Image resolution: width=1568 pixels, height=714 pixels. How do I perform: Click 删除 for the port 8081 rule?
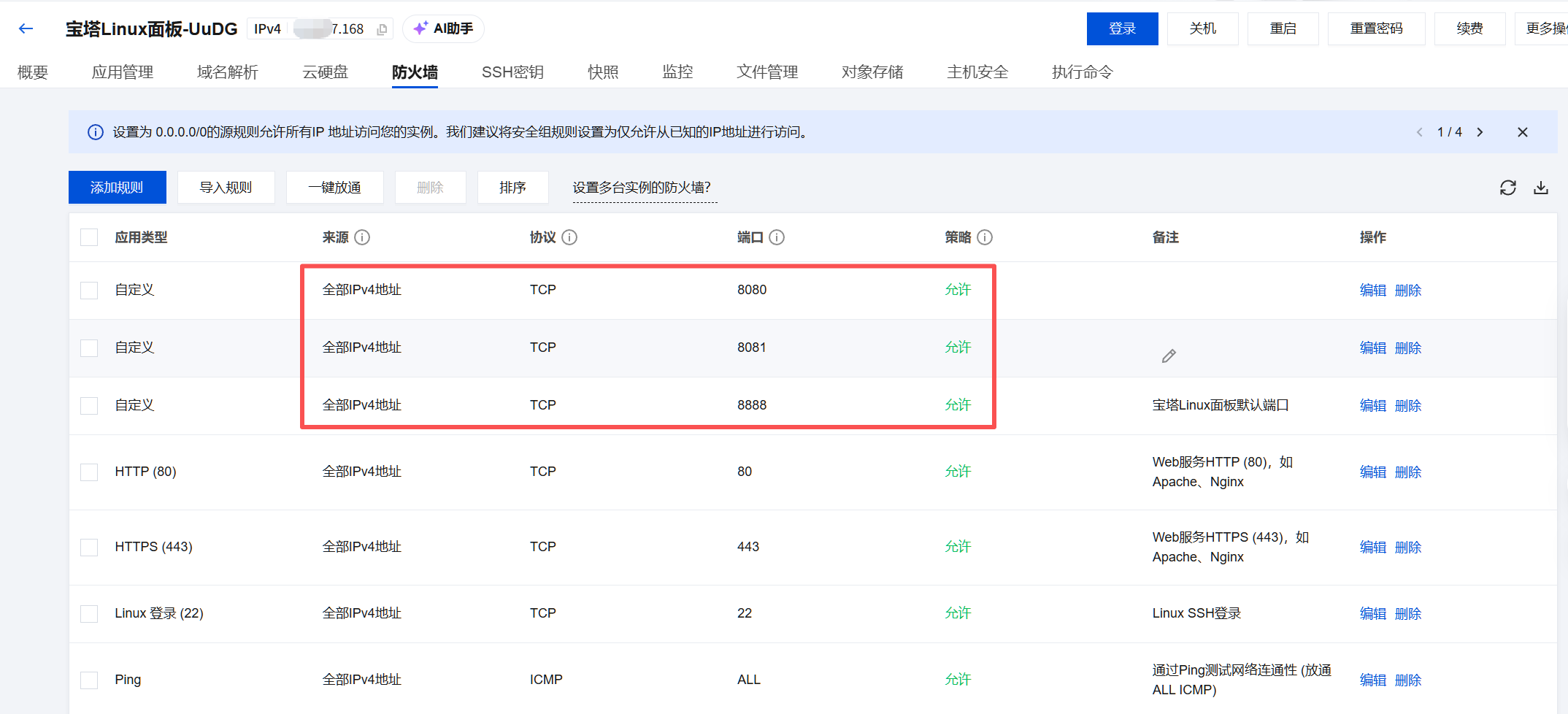pyautogui.click(x=1408, y=348)
